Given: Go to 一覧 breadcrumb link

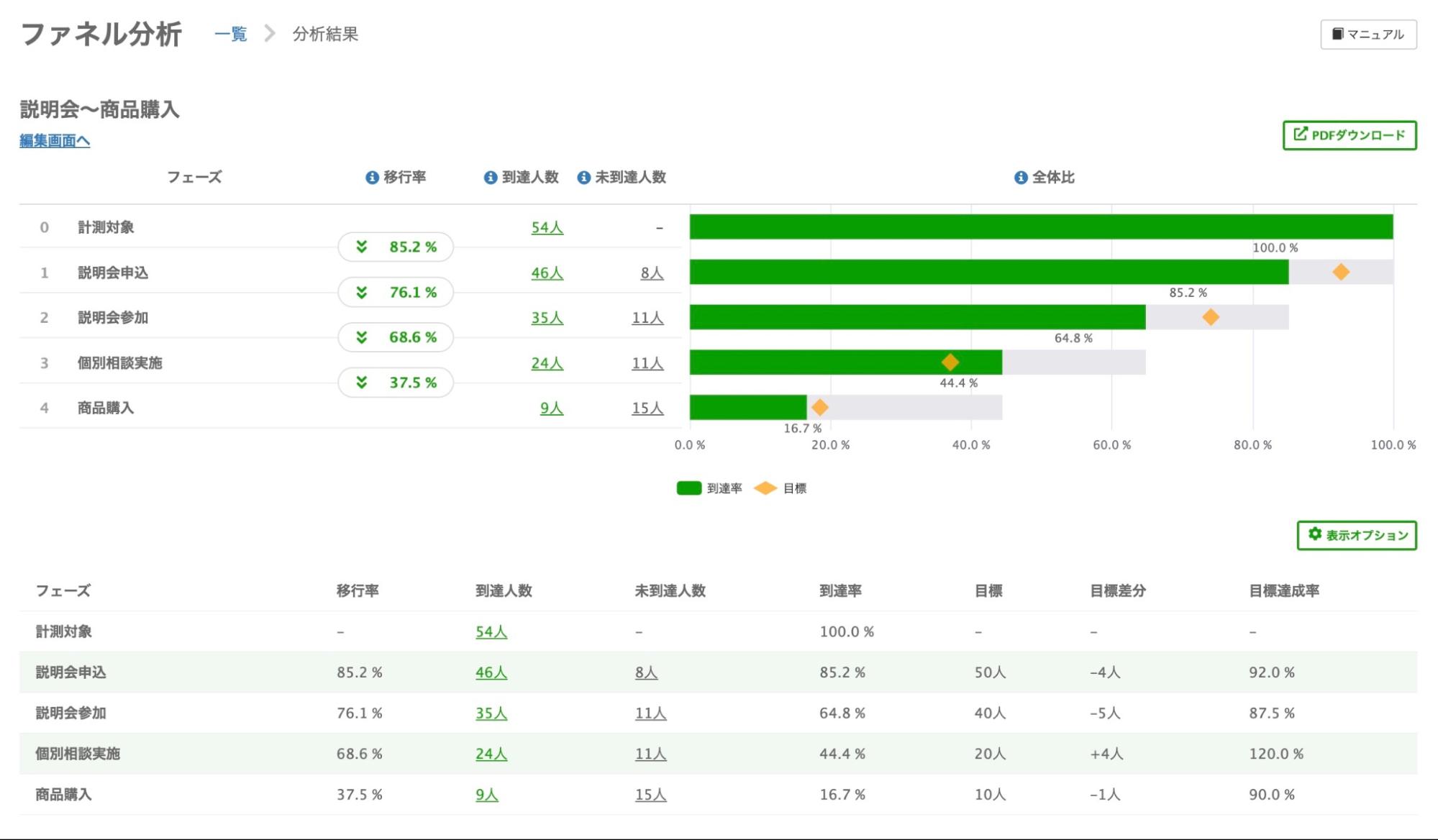Looking at the screenshot, I should point(231,34).
